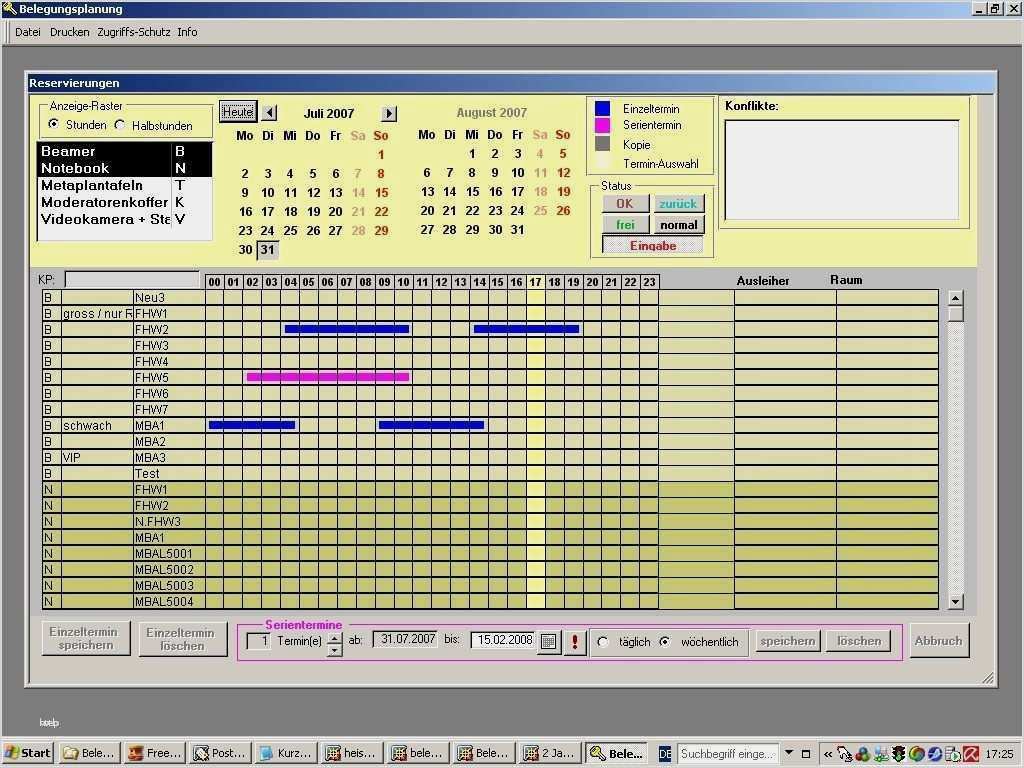The image size is (1024, 768).
Task: Select the täglich series option
Action: [x=603, y=642]
